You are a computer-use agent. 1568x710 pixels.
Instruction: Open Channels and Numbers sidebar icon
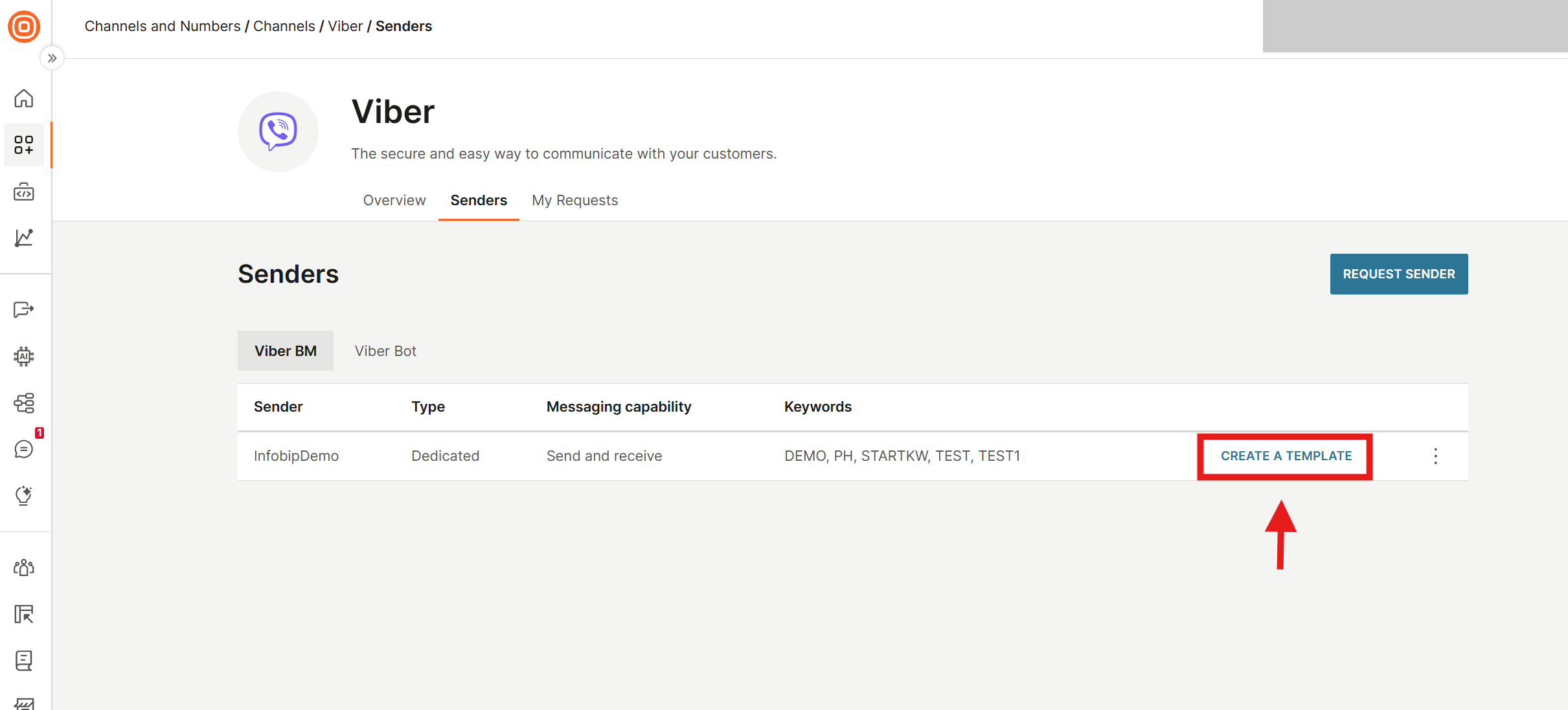[24, 145]
